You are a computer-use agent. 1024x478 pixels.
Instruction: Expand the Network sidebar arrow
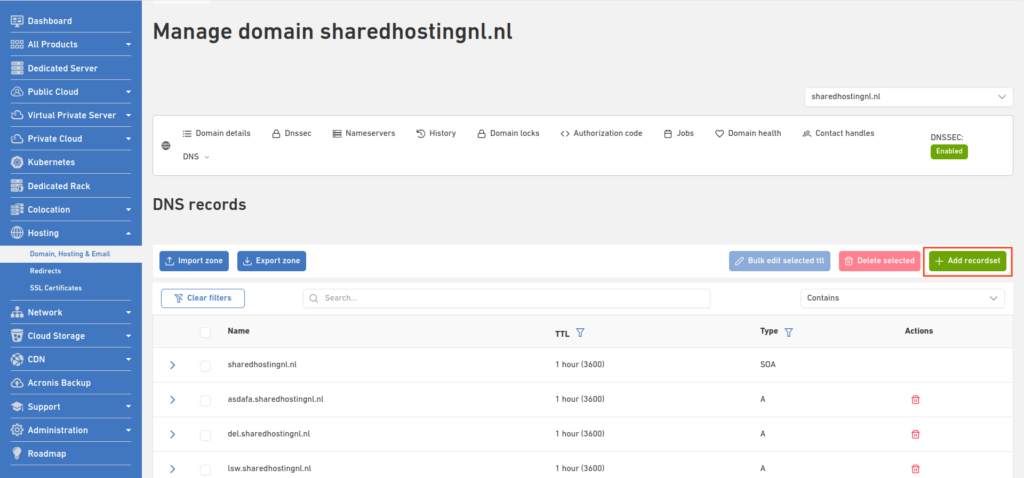point(129,312)
